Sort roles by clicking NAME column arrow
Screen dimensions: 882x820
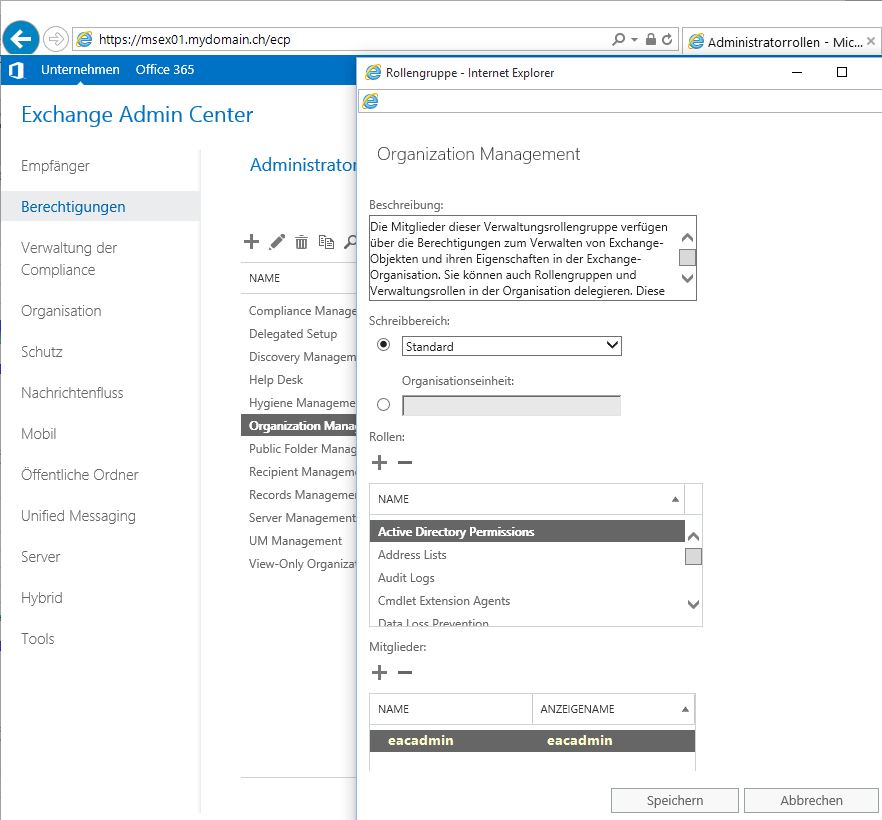click(x=677, y=498)
